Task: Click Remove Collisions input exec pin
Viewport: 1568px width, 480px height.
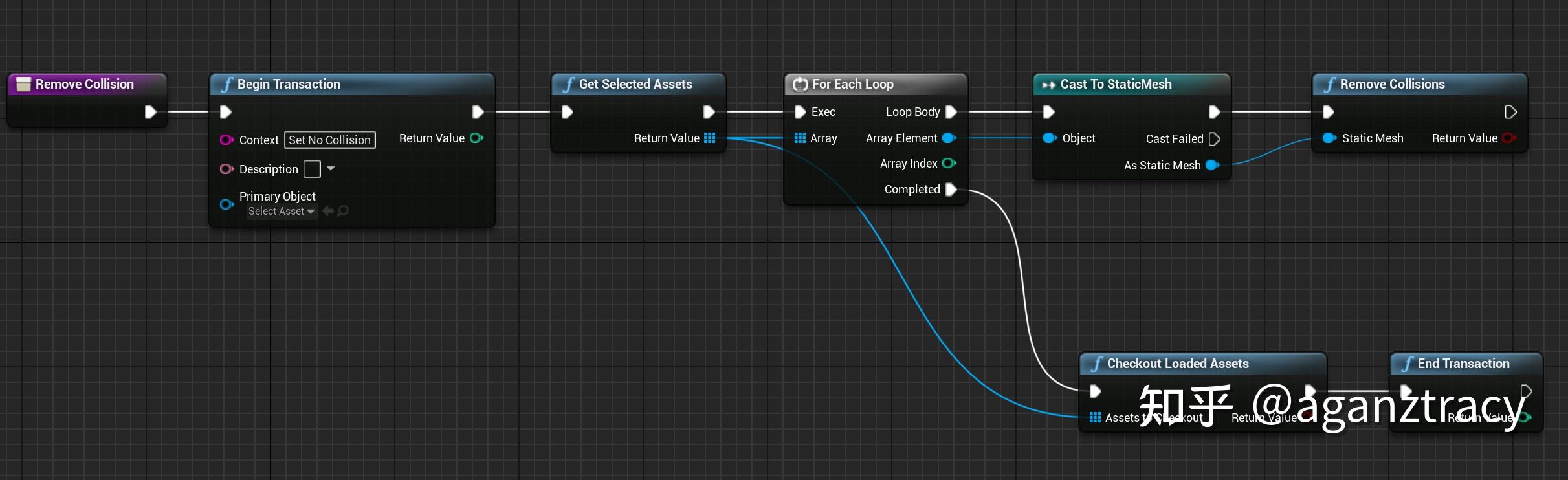Action: pyautogui.click(x=1328, y=112)
